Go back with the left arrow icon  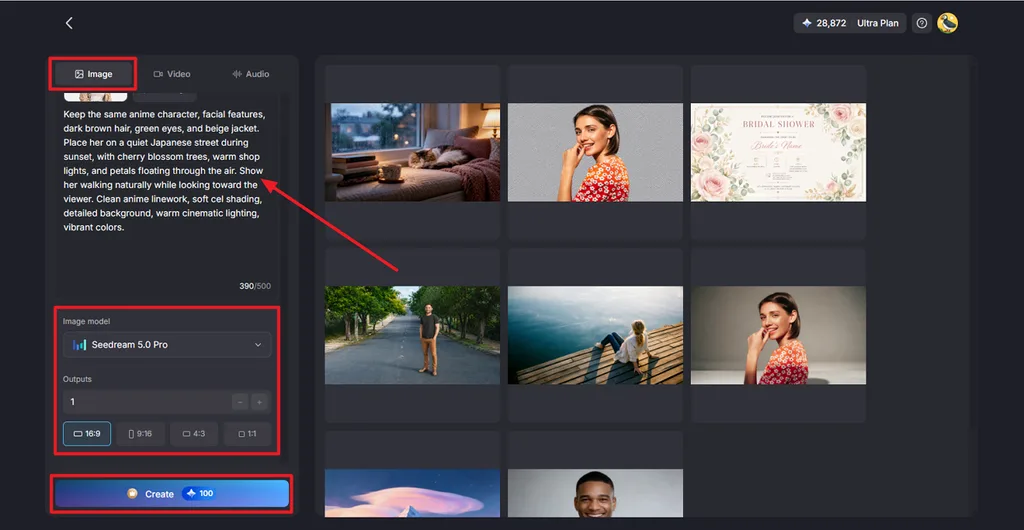pyautogui.click(x=69, y=23)
